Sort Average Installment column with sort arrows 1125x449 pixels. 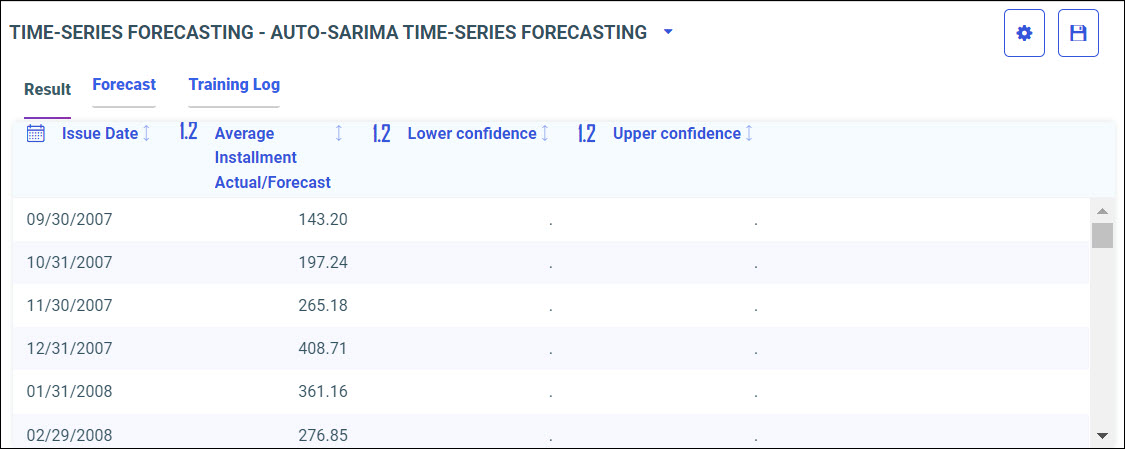pos(339,133)
